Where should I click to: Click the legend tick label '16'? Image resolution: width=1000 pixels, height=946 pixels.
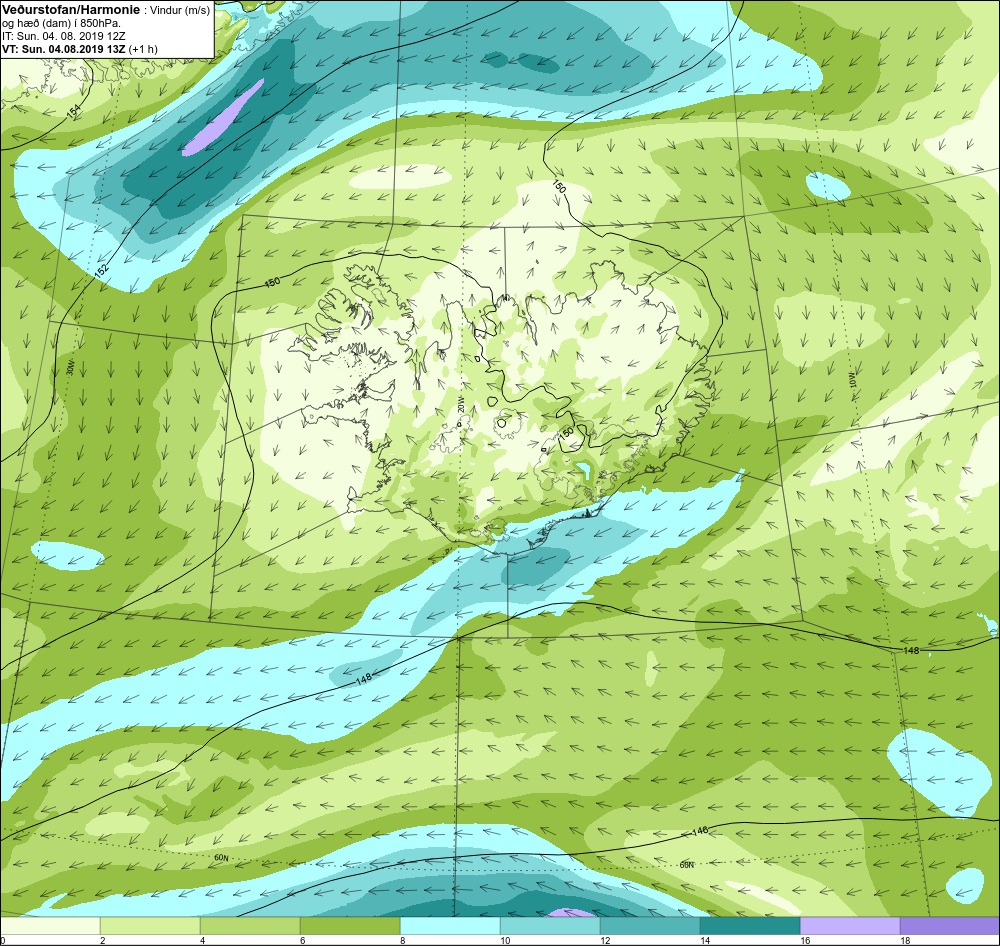coord(805,940)
